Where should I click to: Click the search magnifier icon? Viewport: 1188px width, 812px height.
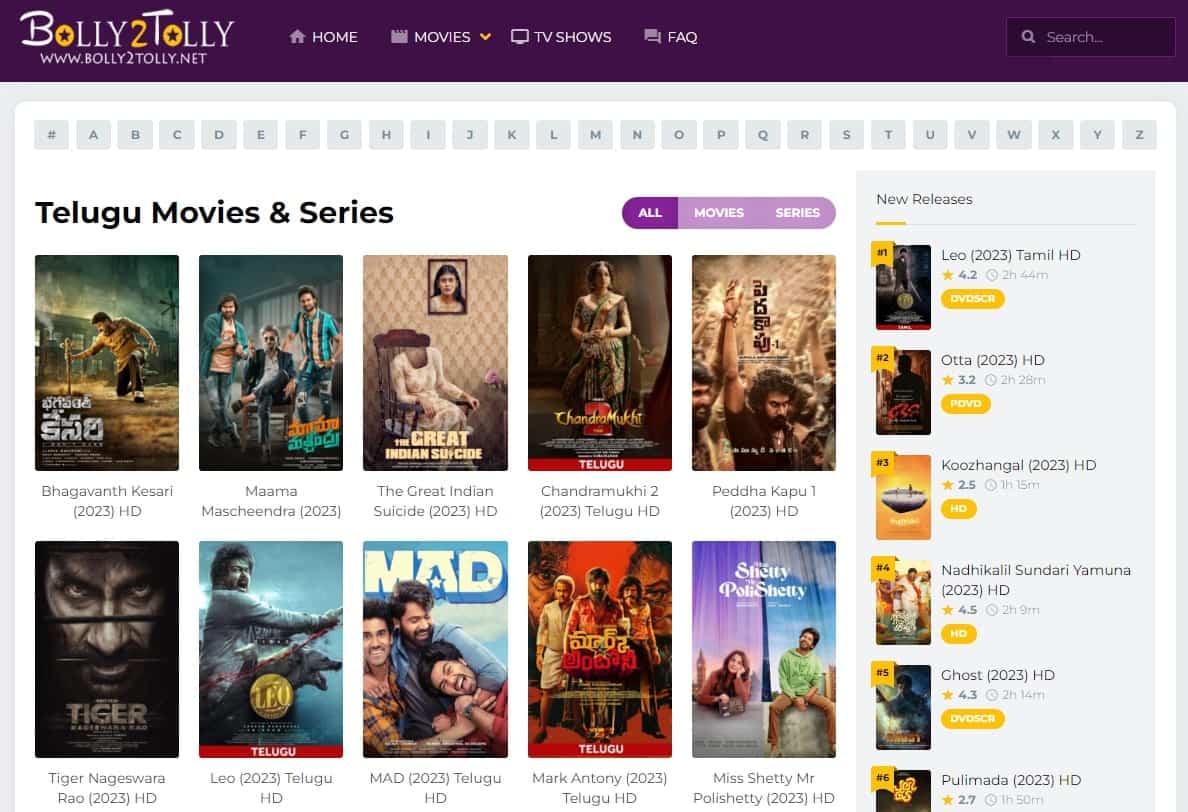1028,36
